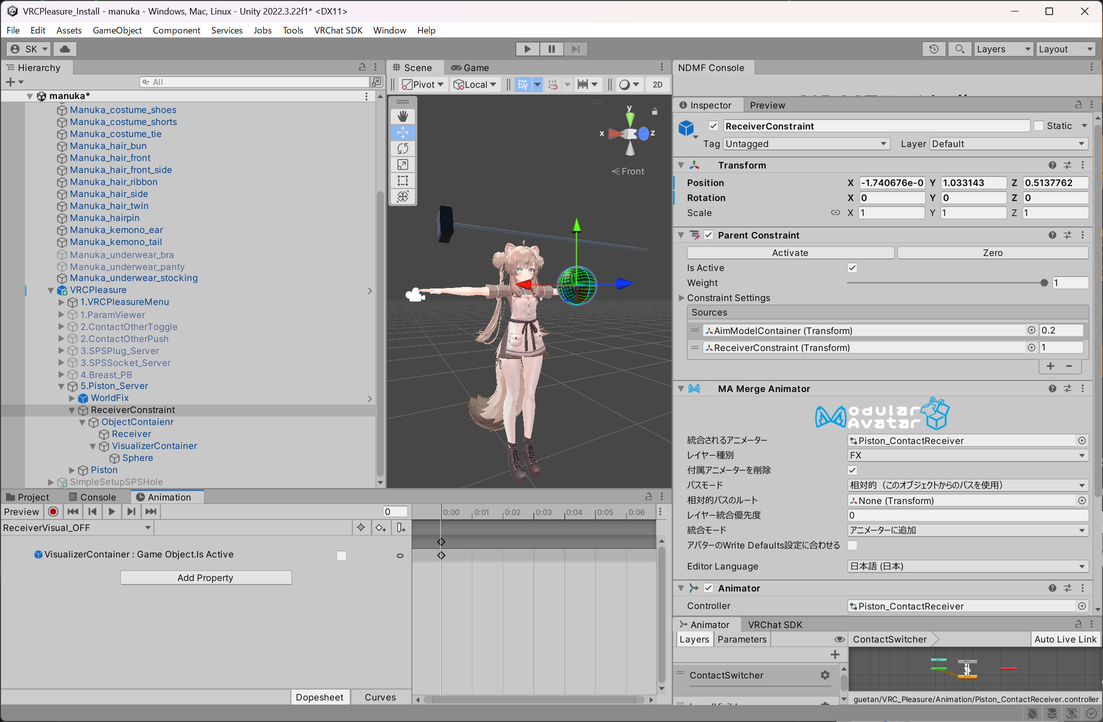
Task: Toggle Parent Constraint enabled checkbox
Action: coord(708,235)
